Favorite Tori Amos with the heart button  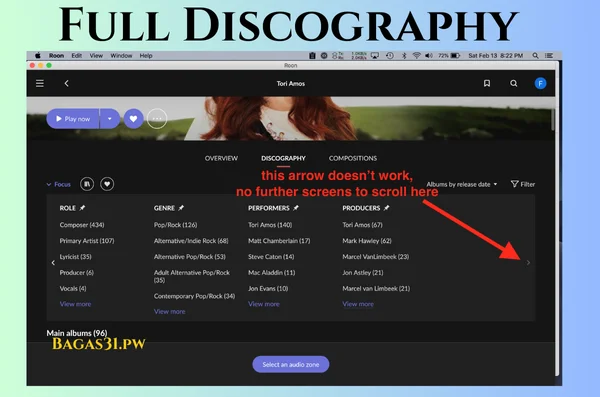click(133, 119)
